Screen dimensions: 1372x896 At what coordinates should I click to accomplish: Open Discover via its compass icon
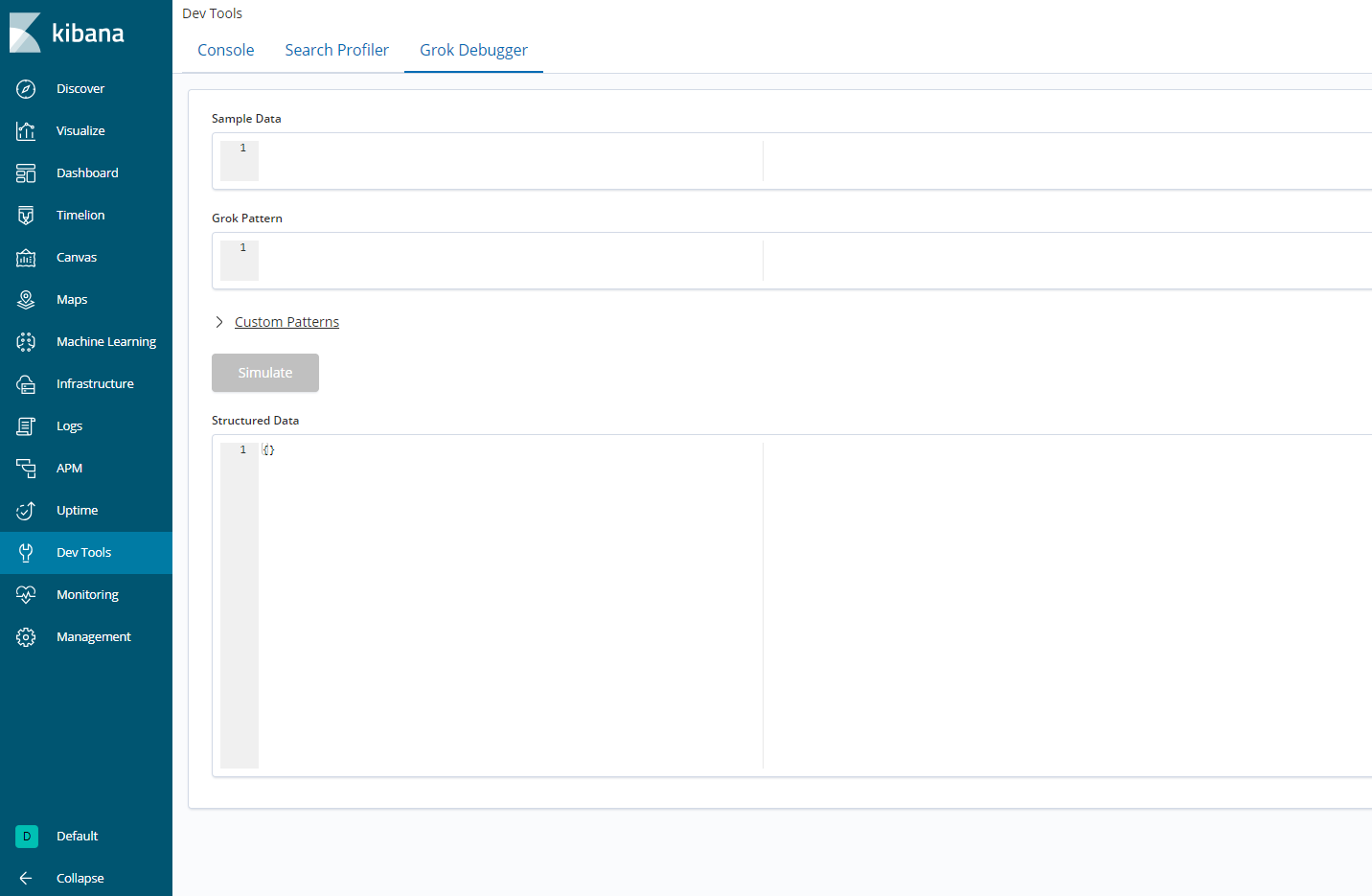click(x=26, y=89)
